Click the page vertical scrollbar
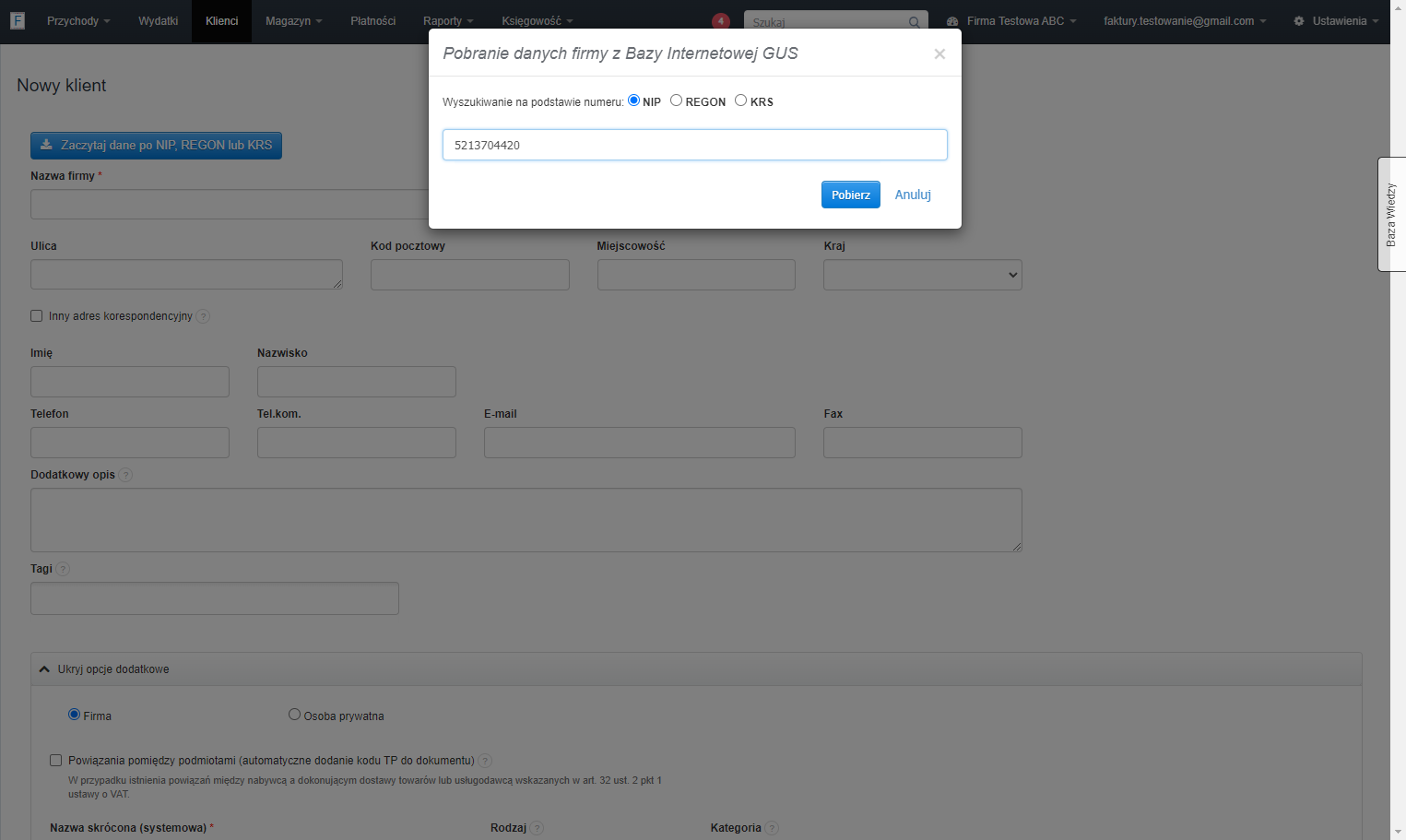This screenshot has height=840, width=1406. (x=1398, y=420)
